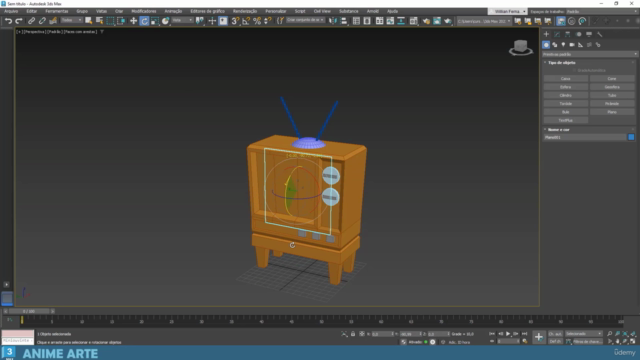Open the Ajuda menu
The image size is (640, 360).
pos(392,11)
